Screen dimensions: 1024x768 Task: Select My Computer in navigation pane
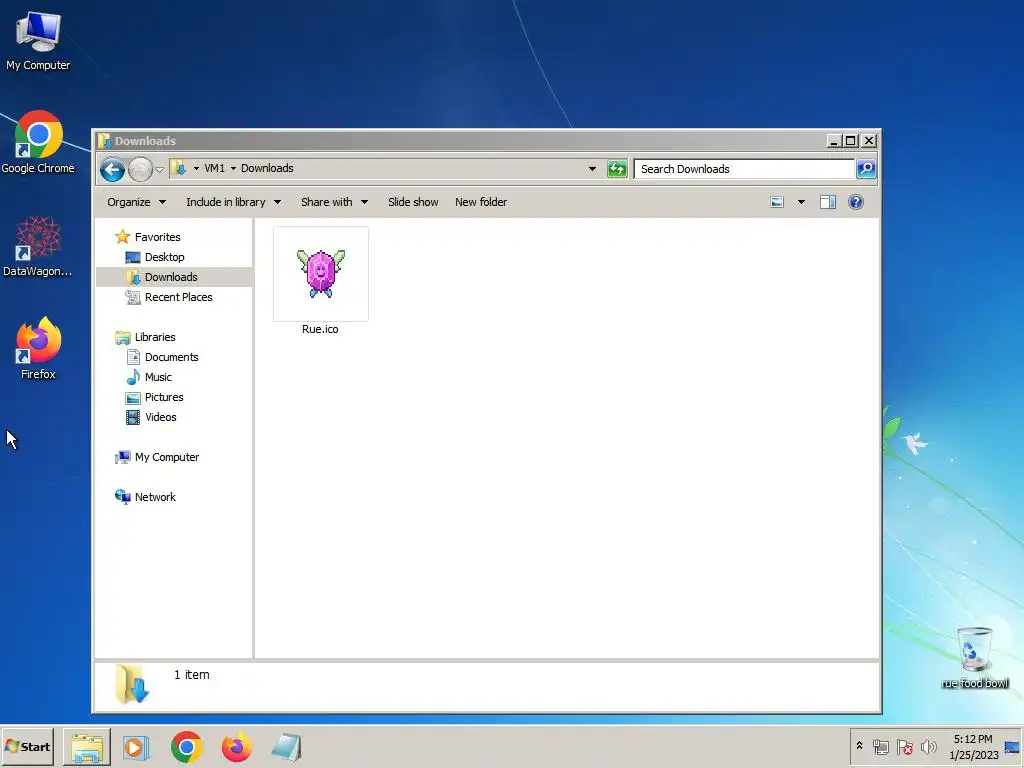click(x=167, y=458)
